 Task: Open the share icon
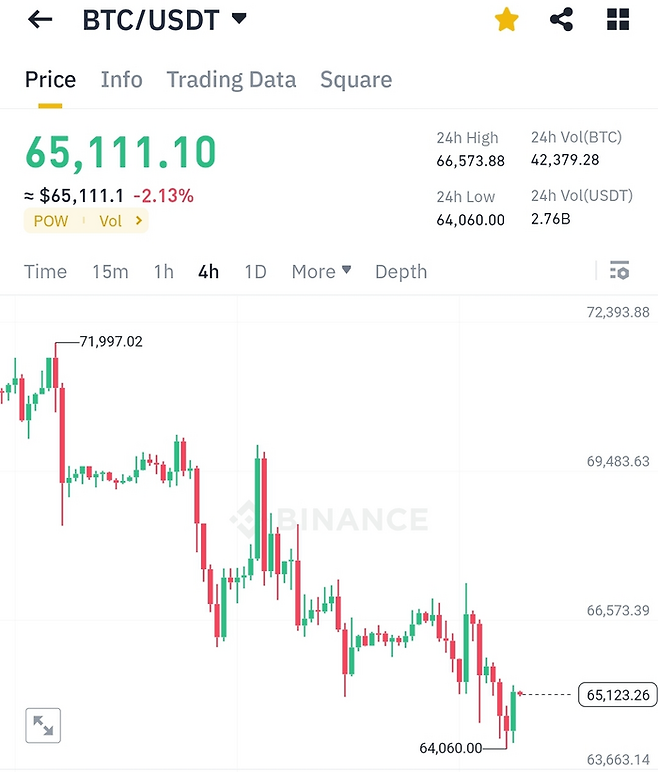click(x=562, y=19)
